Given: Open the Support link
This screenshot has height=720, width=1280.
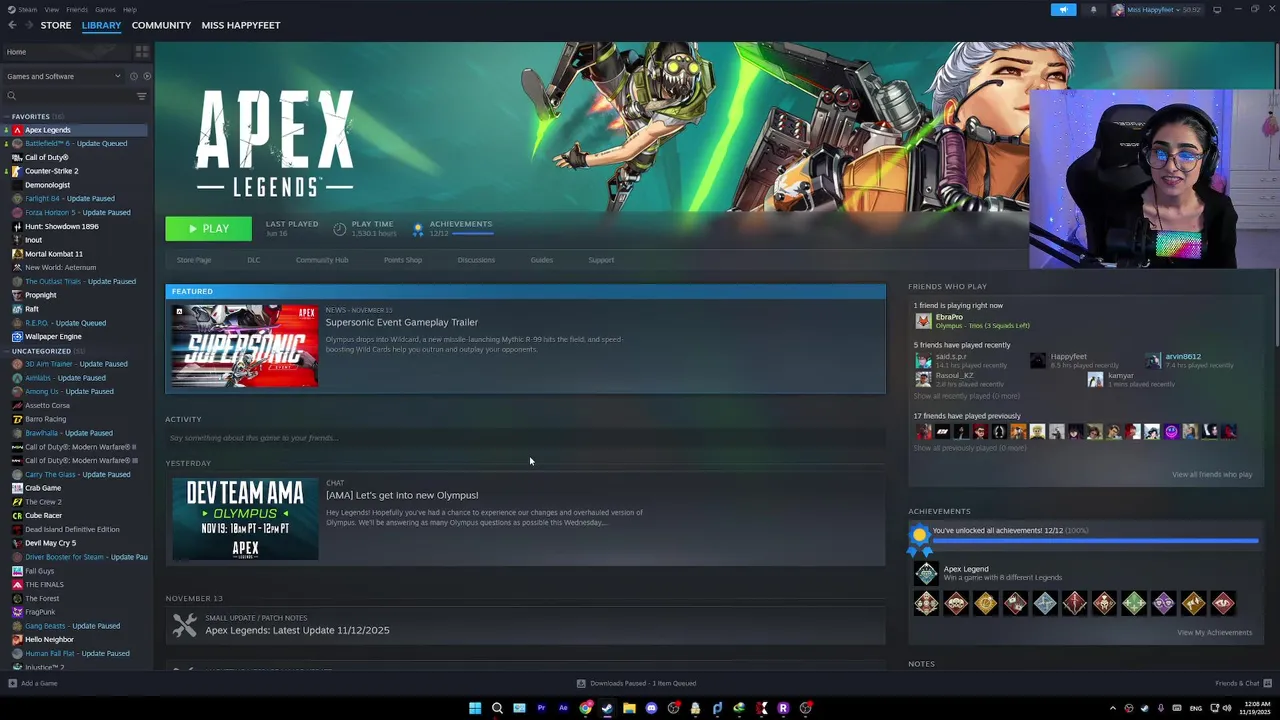Looking at the screenshot, I should click(601, 260).
